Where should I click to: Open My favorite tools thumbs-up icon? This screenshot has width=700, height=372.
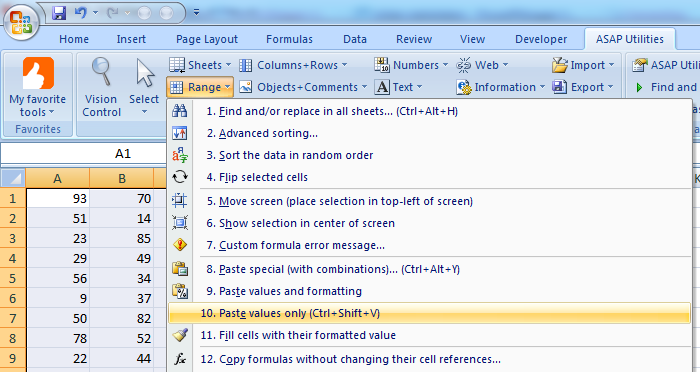pyautogui.click(x=38, y=73)
